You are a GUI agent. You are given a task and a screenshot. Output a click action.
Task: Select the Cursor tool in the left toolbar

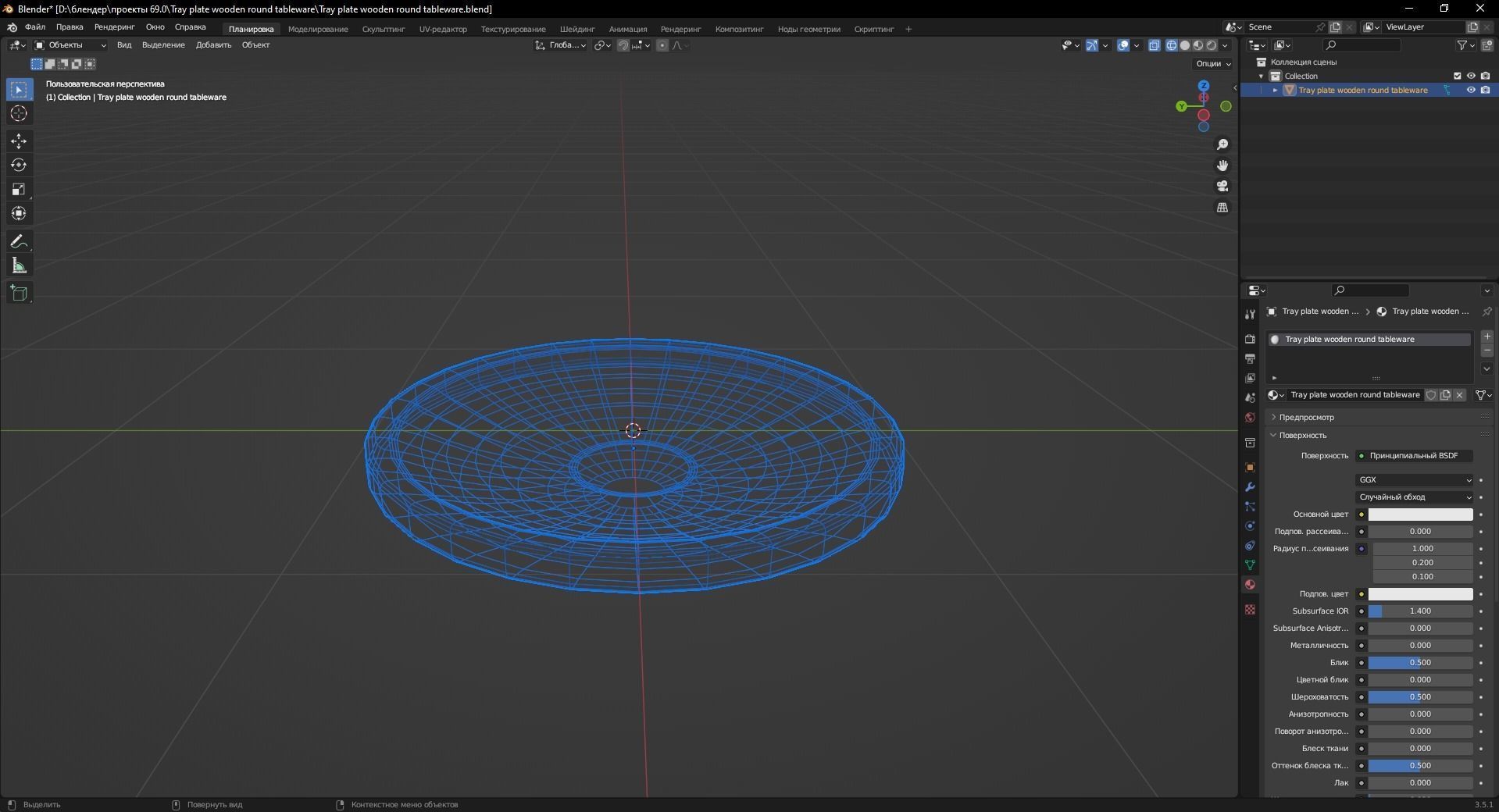click(x=19, y=114)
